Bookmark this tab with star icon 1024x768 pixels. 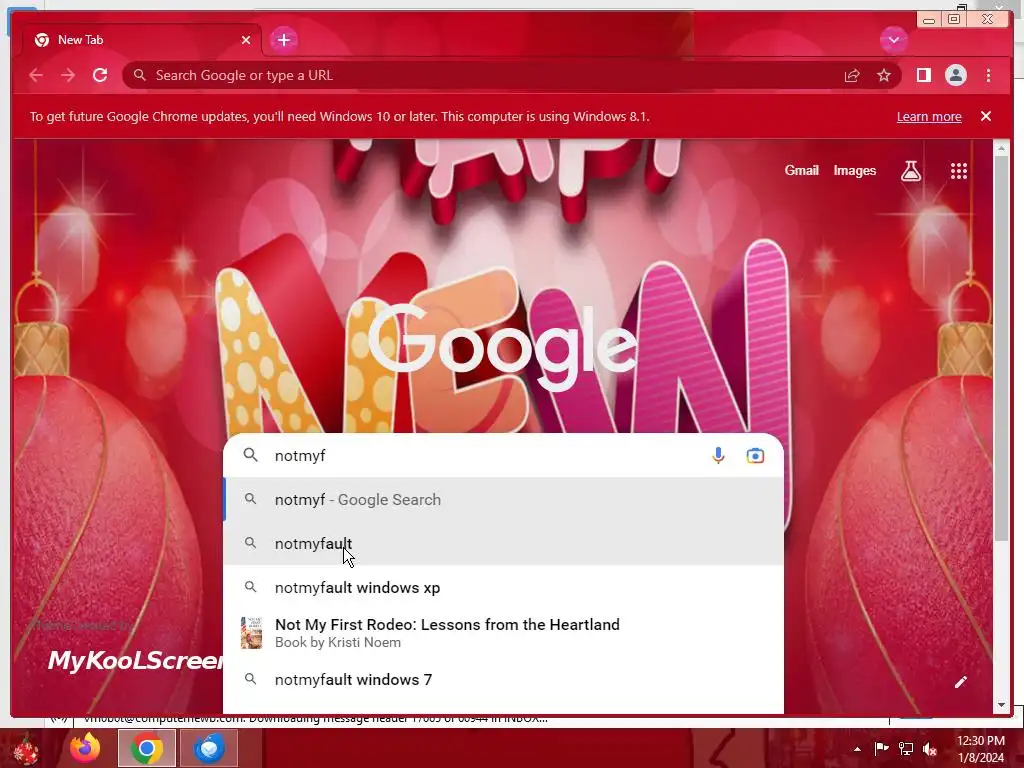point(884,76)
